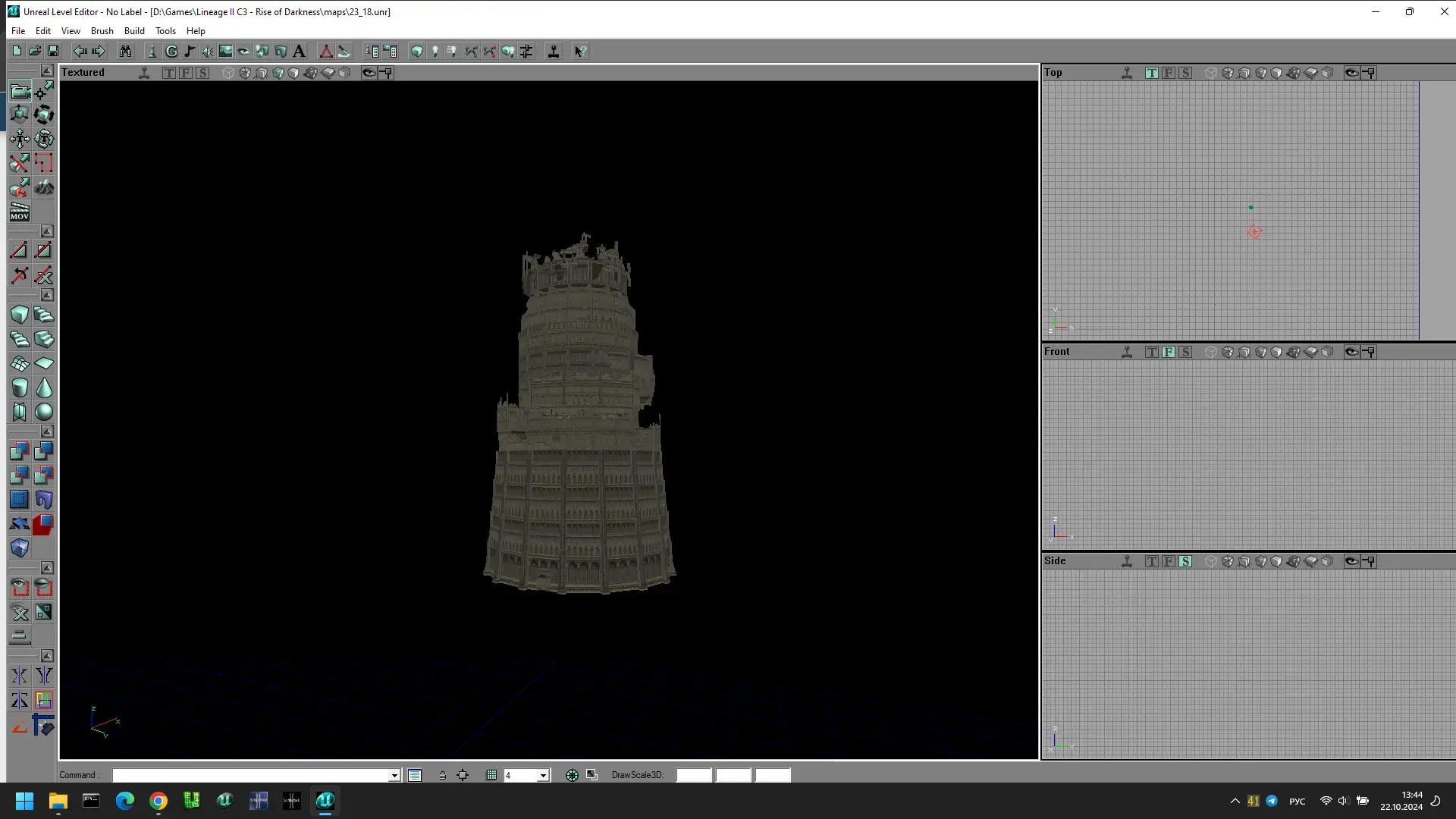Switch Textured viewport to Top with T
The width and height of the screenshot is (1456, 819).
(x=169, y=73)
